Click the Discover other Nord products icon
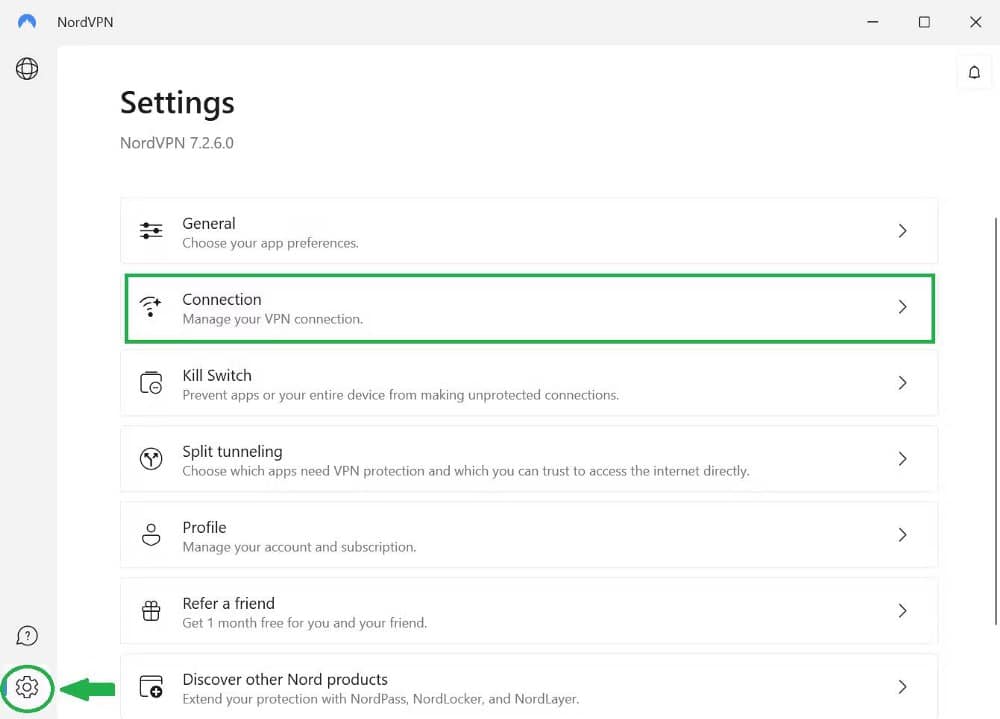This screenshot has height=719, width=1000. (151, 687)
